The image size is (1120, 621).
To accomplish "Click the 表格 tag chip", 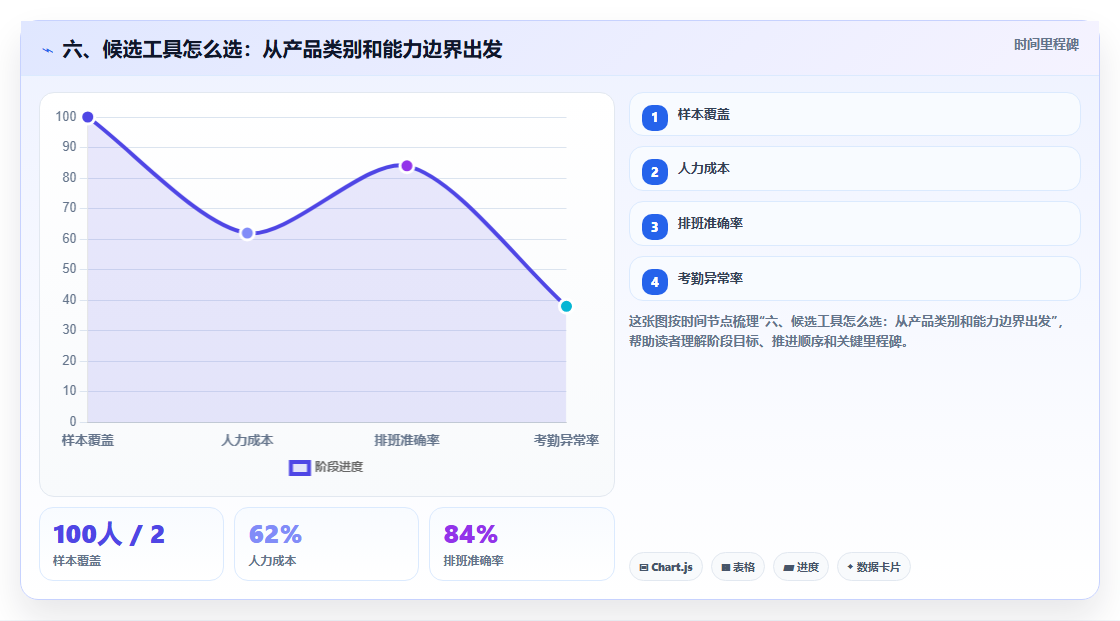I will pos(738,567).
